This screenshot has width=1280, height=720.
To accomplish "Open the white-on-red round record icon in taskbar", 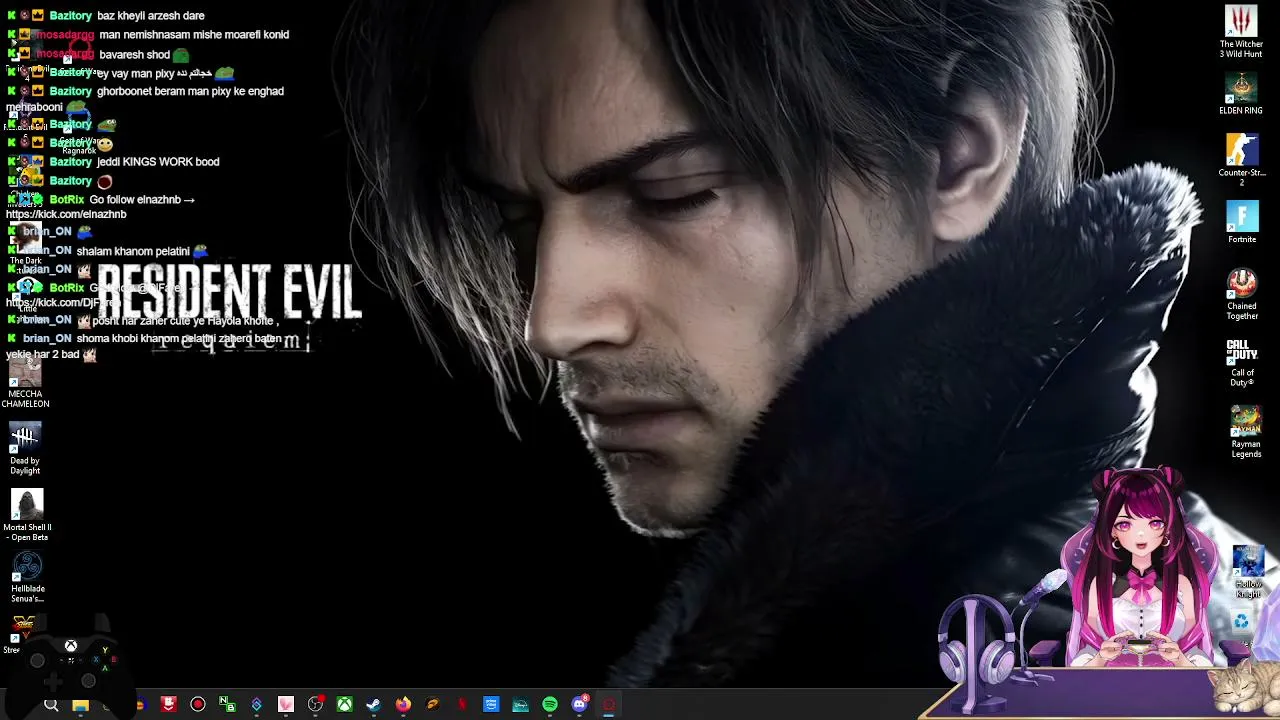I will point(198,705).
